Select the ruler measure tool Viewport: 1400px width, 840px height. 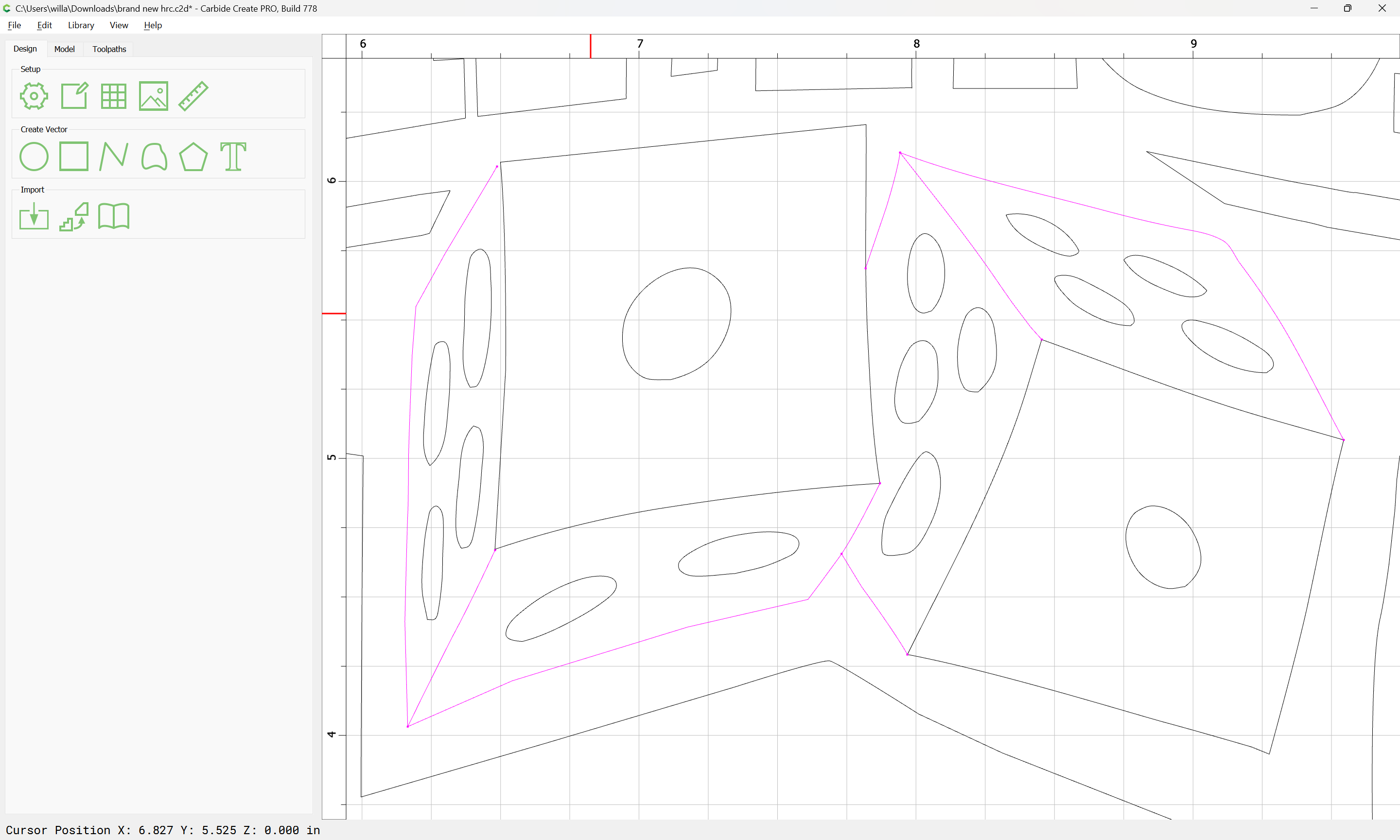[193, 96]
